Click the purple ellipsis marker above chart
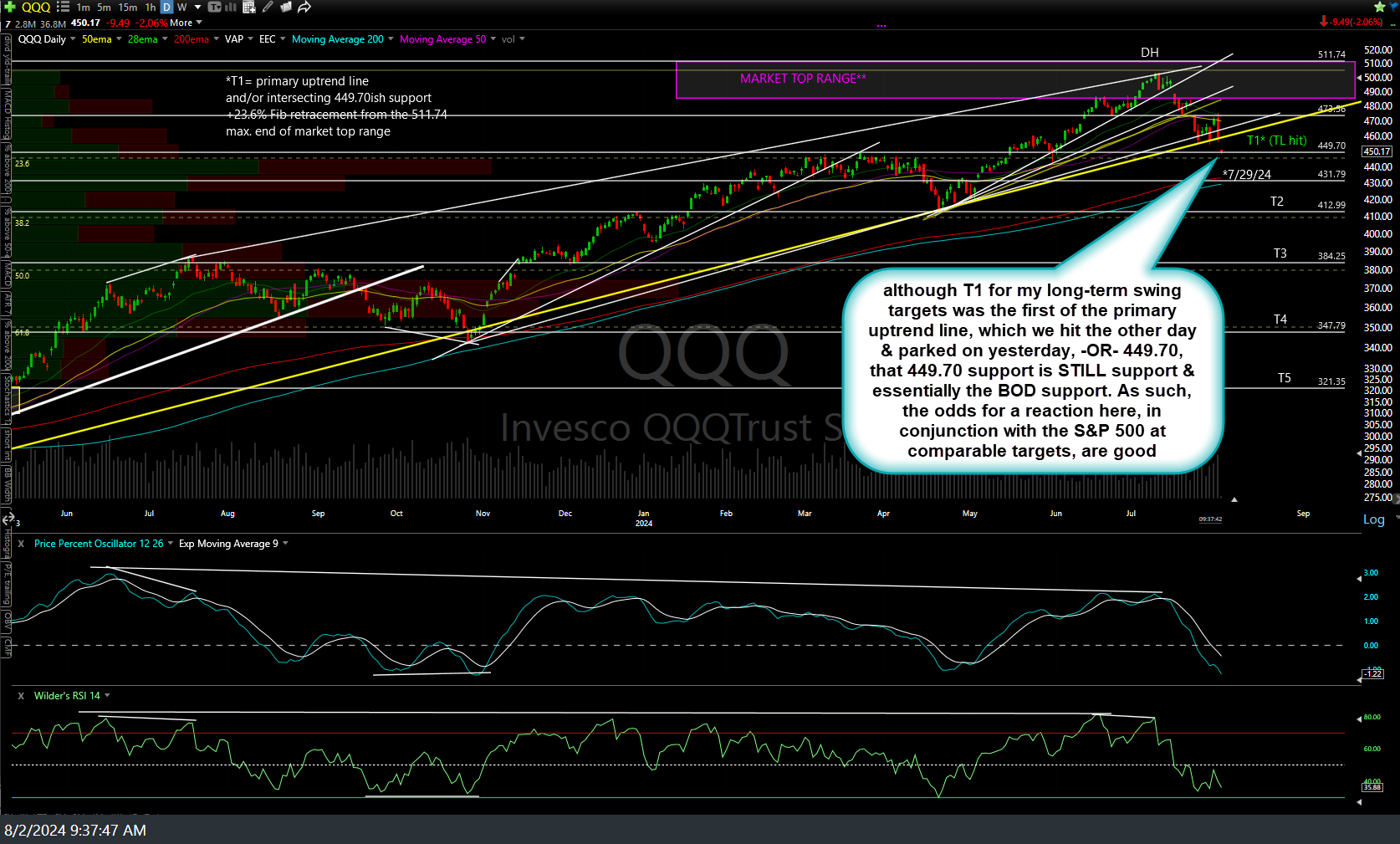This screenshot has width=1400, height=844. point(881,25)
